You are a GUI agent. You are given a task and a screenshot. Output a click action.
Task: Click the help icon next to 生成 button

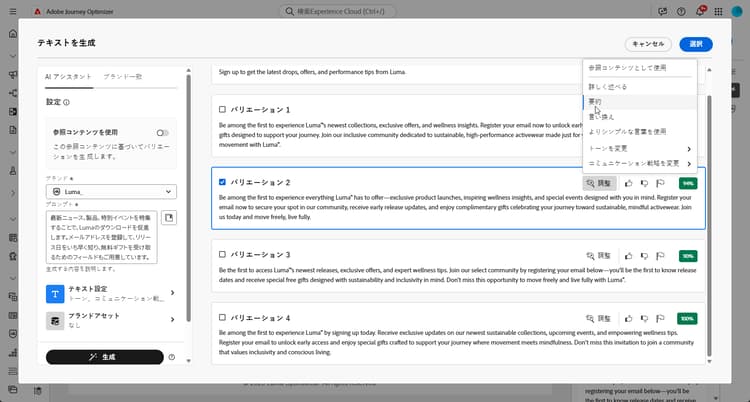point(172,357)
